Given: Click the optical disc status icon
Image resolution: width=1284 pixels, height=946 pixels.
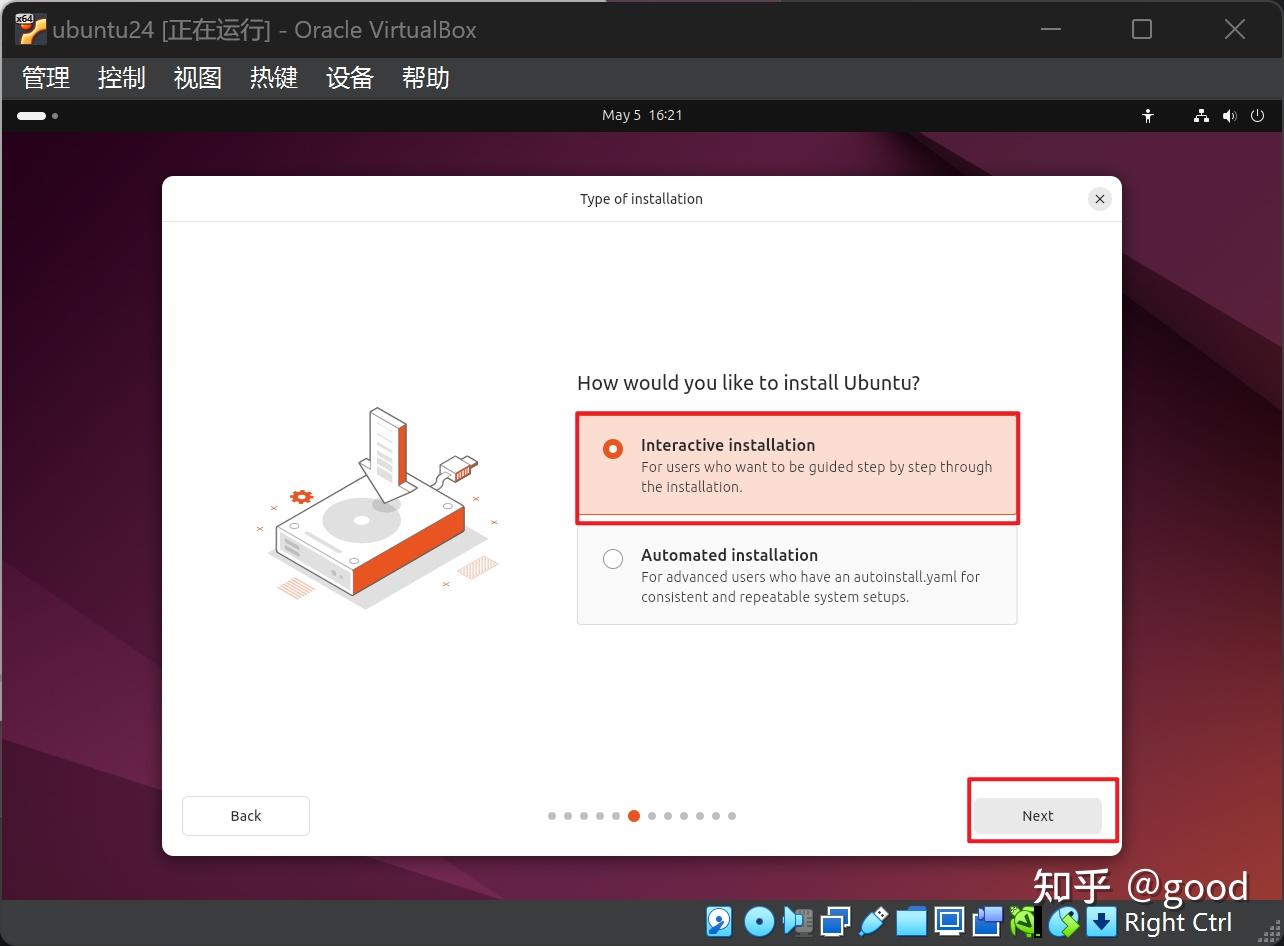Looking at the screenshot, I should pos(759,921).
